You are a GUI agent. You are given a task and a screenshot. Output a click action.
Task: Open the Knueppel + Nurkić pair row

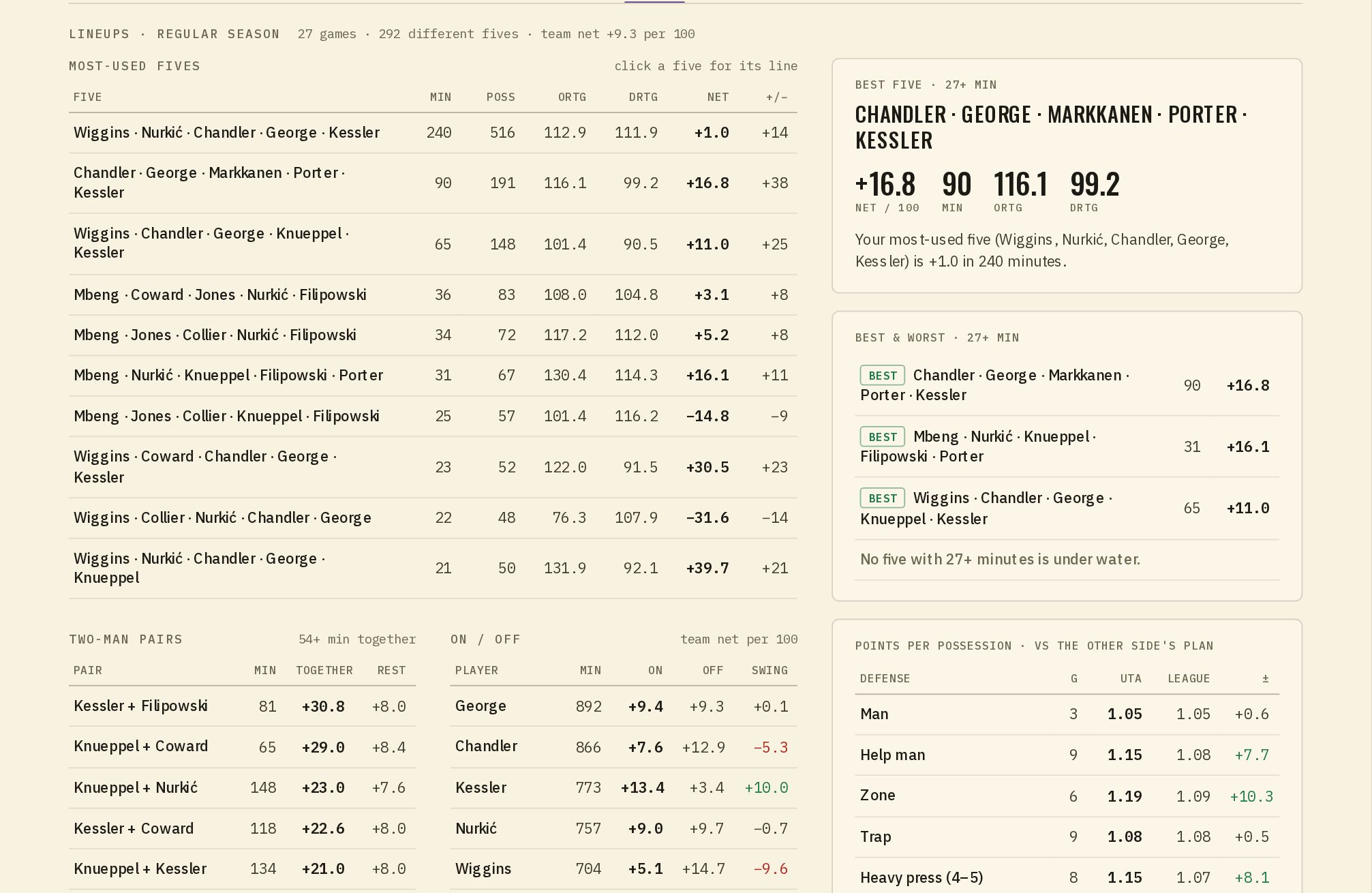coord(242,788)
